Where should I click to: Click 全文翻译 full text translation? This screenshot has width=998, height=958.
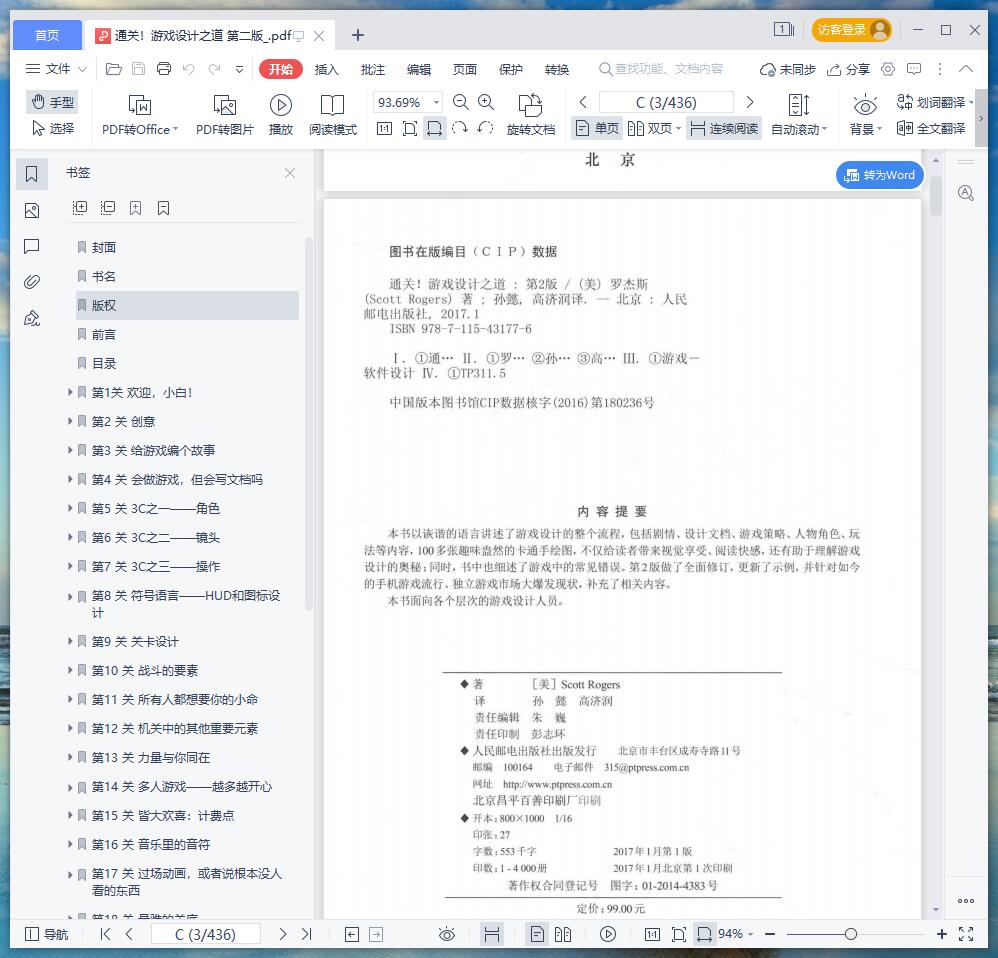tap(931, 129)
